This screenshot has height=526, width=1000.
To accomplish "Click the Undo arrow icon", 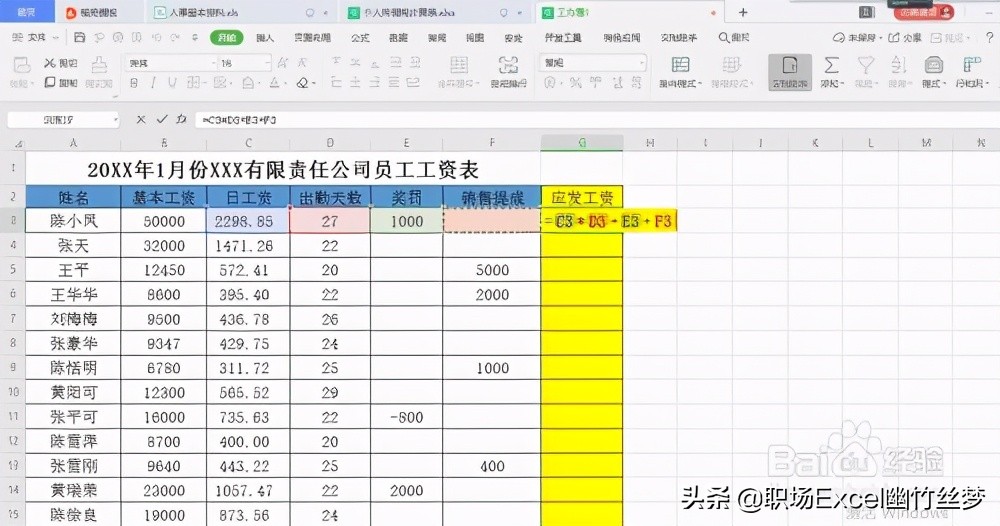I will click(x=157, y=38).
